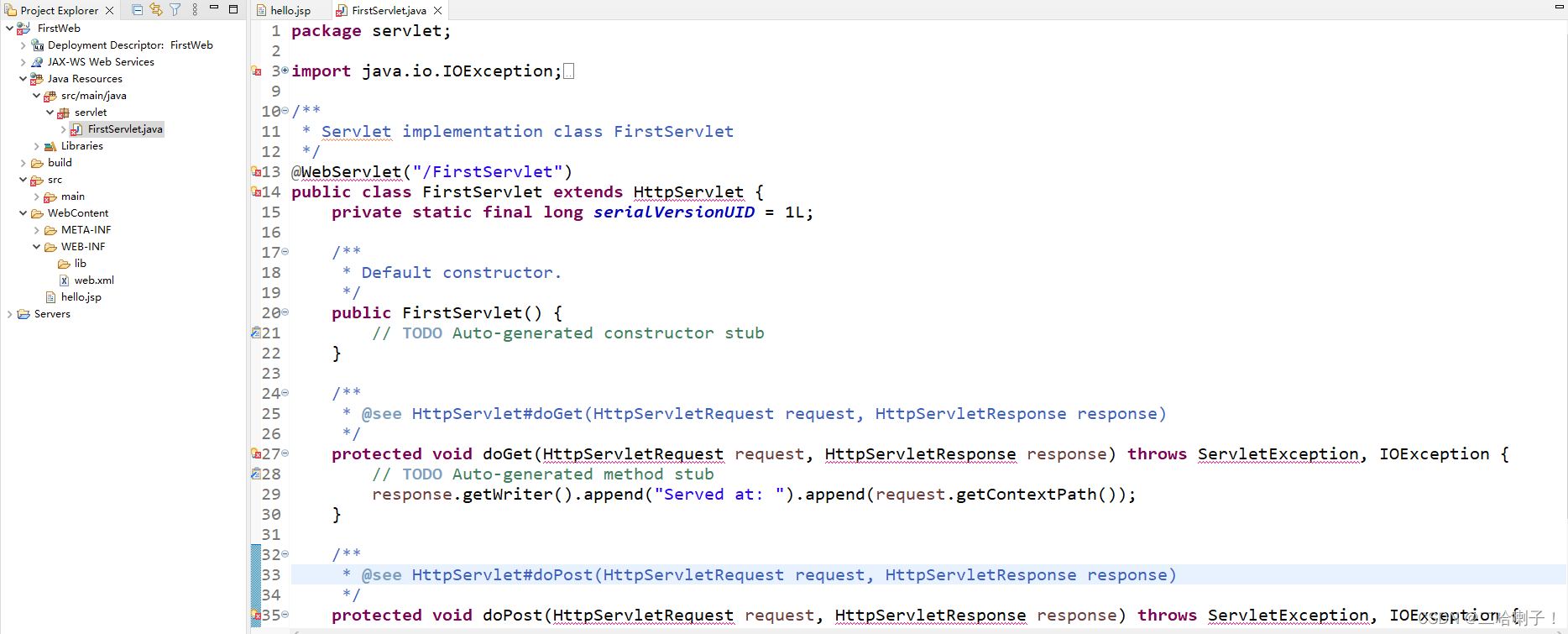Close the Project Explorer view tab
The height and width of the screenshot is (634, 1568).
point(109,11)
